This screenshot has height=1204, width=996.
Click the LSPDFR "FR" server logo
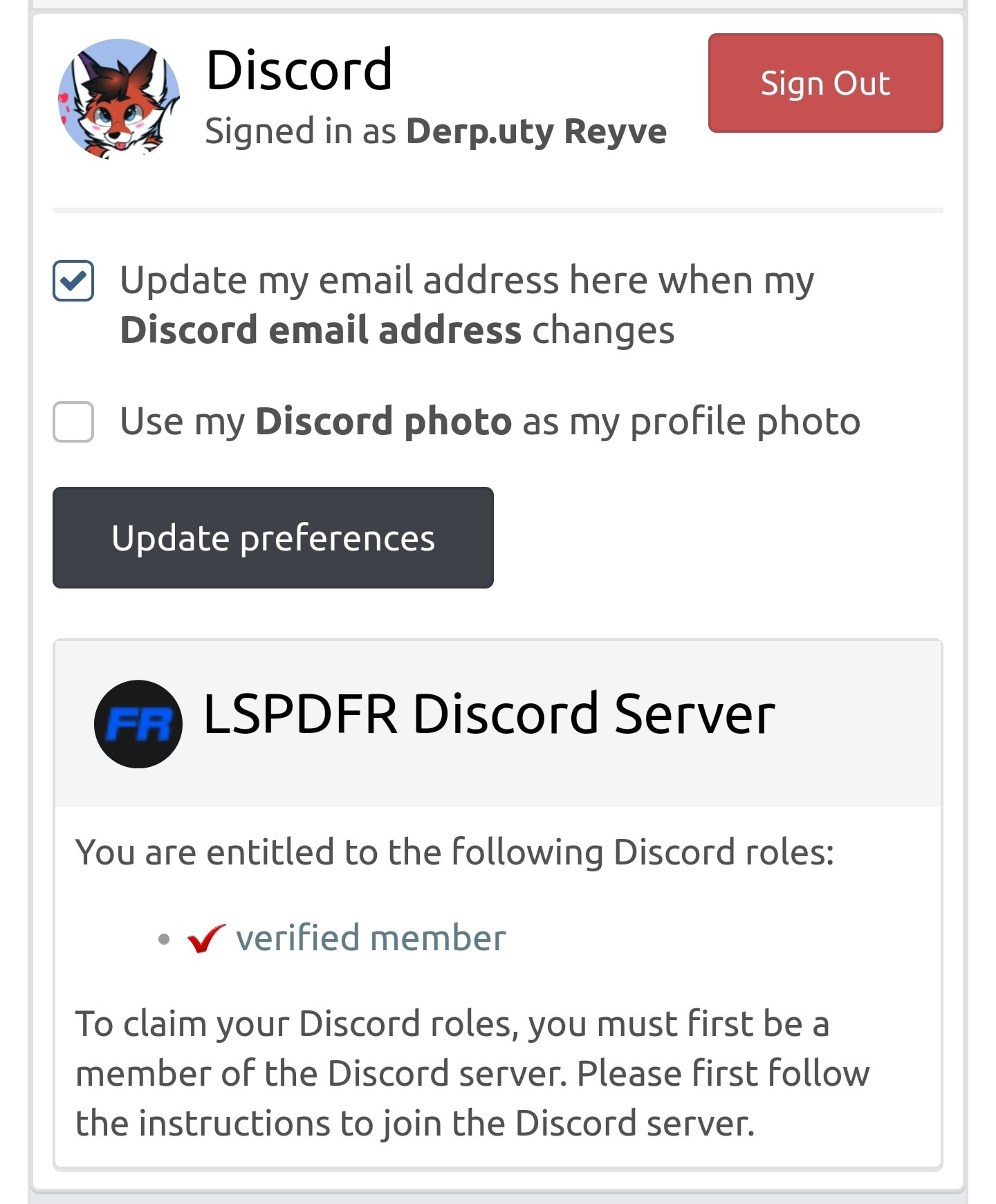click(138, 723)
